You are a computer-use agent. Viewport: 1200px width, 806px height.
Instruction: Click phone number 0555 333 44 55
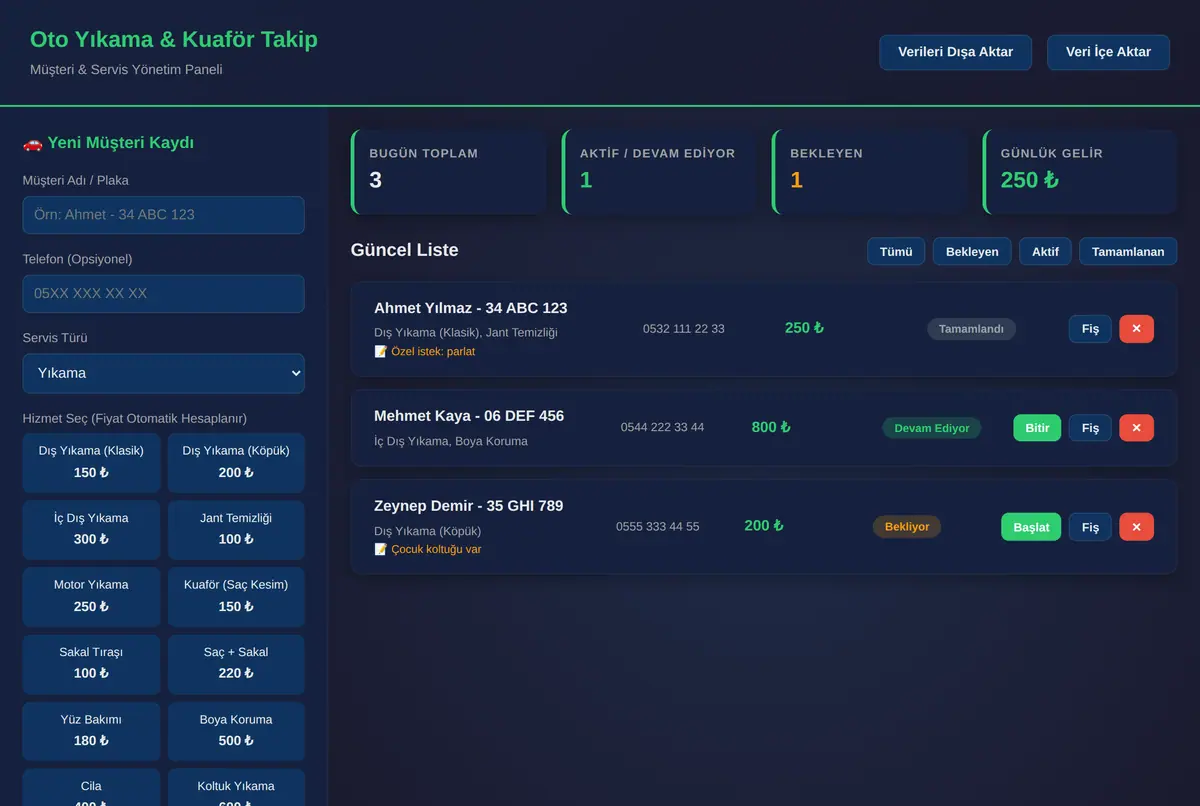point(658,526)
